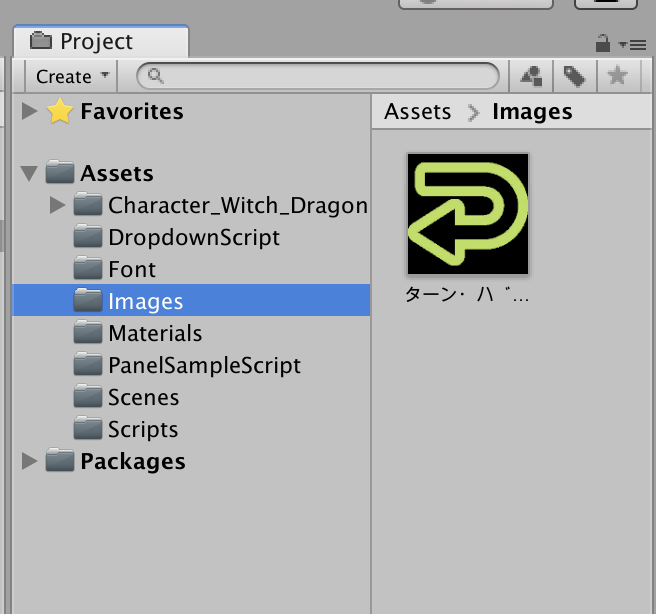Screen dimensions: 656x614
Task: Expand the Favorites tree
Action: pyautogui.click(x=29, y=111)
